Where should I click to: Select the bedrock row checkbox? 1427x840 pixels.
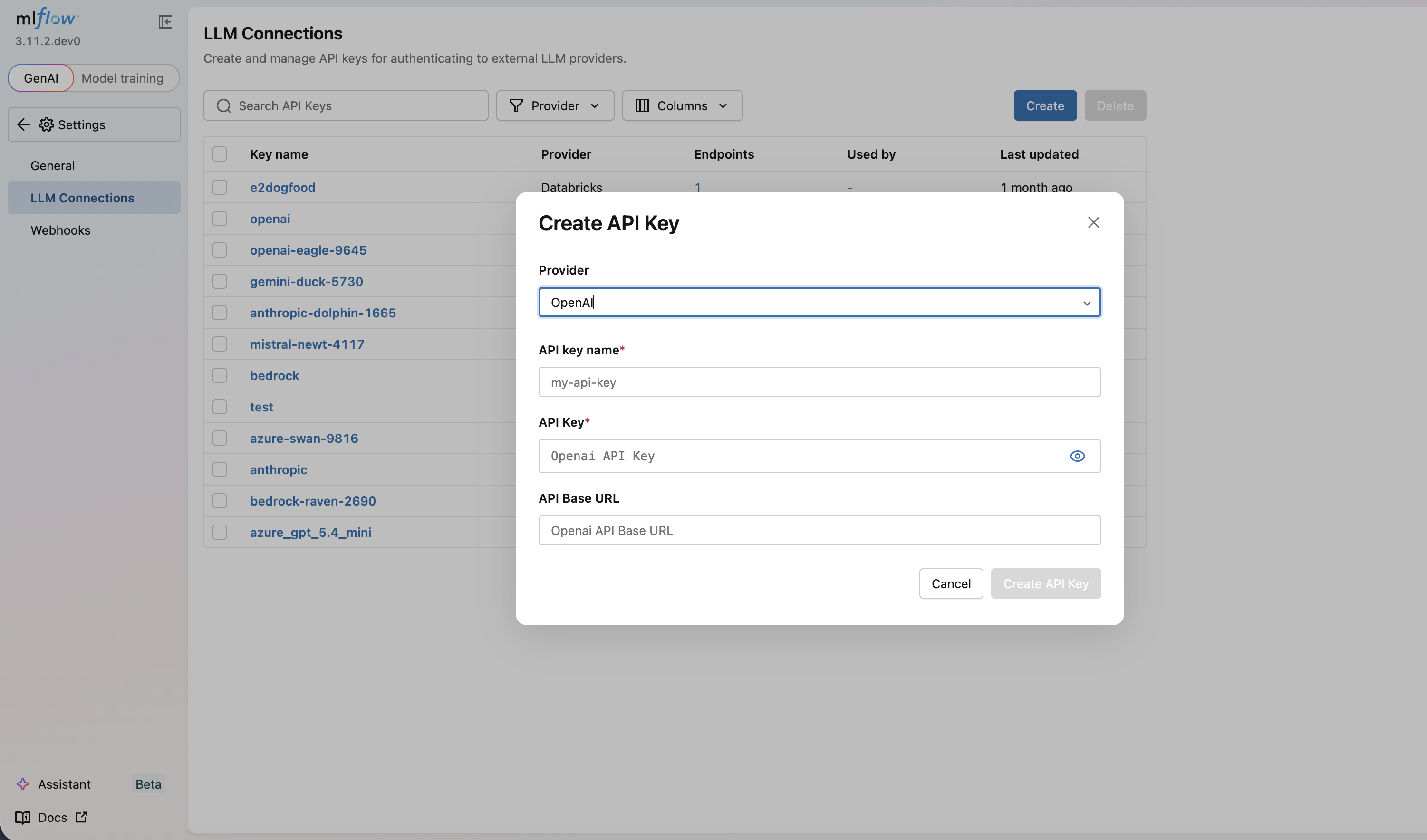point(220,375)
